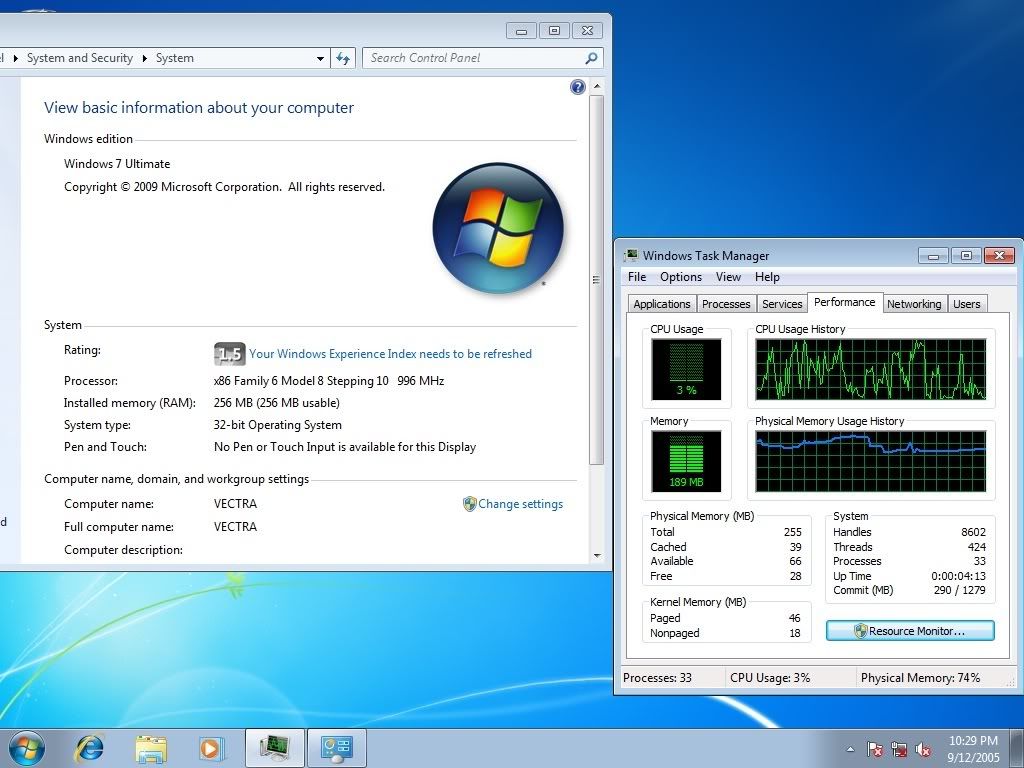
Task: Click the Resource Monitor button
Action: point(910,631)
